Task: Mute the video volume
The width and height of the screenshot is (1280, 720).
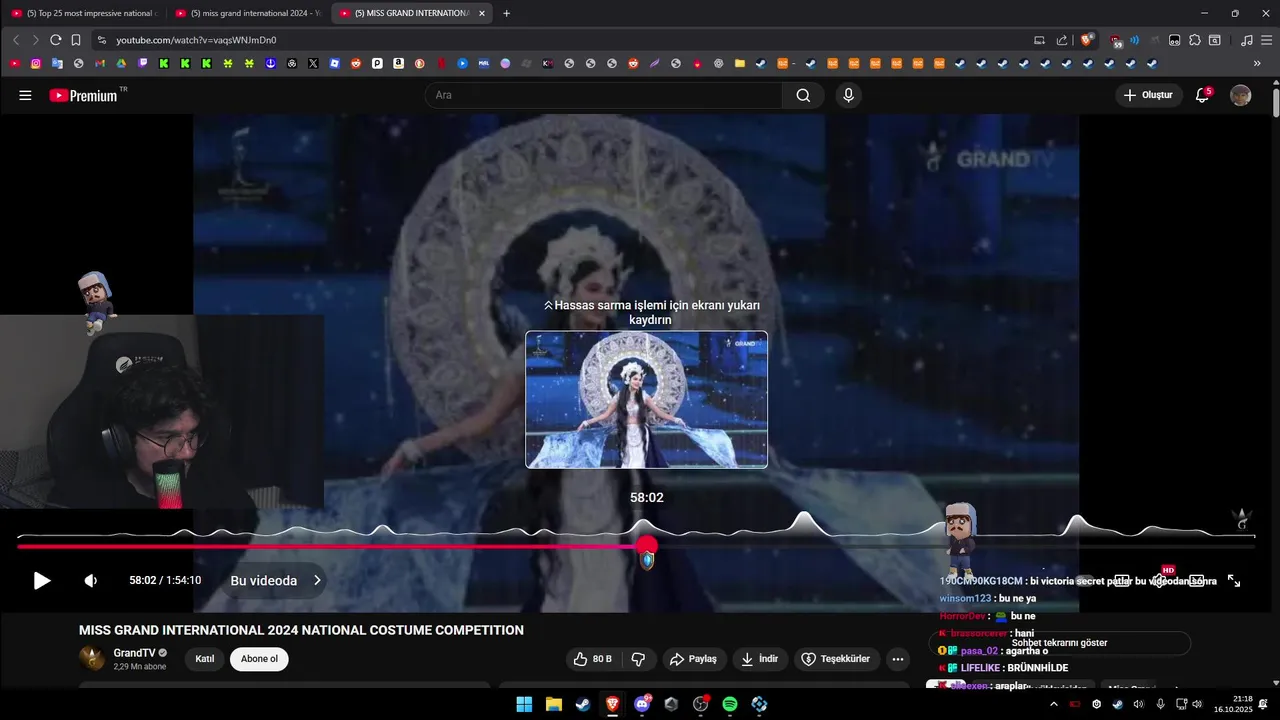Action: tap(91, 581)
